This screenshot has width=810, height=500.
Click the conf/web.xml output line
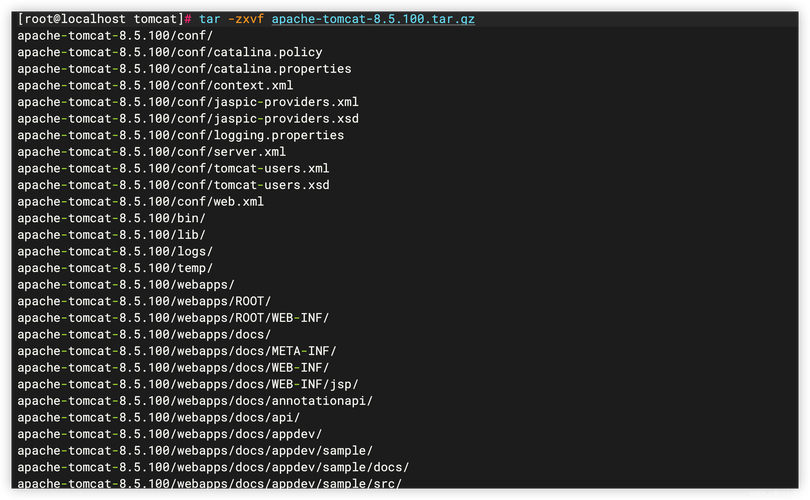tap(144, 202)
